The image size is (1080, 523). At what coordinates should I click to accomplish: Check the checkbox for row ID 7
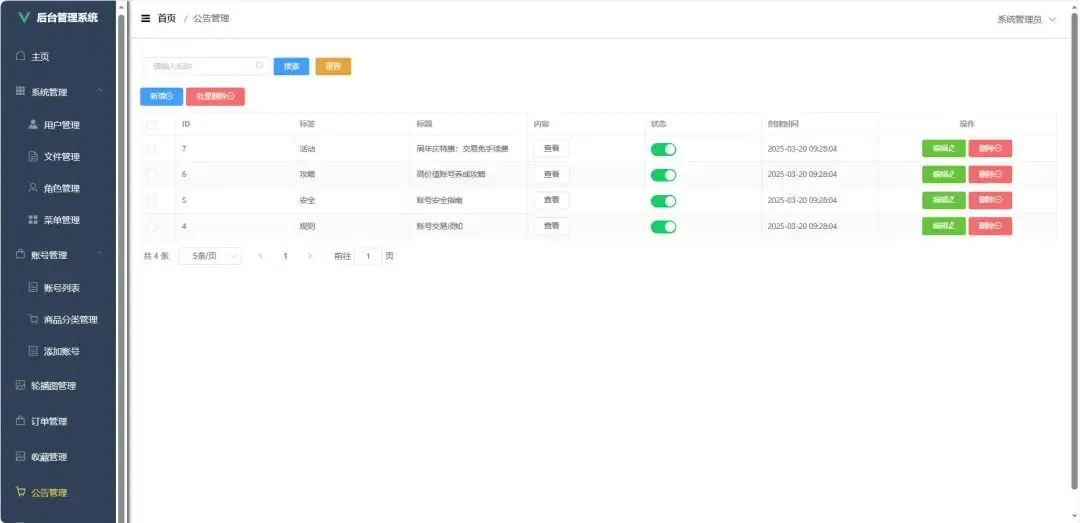click(x=152, y=148)
